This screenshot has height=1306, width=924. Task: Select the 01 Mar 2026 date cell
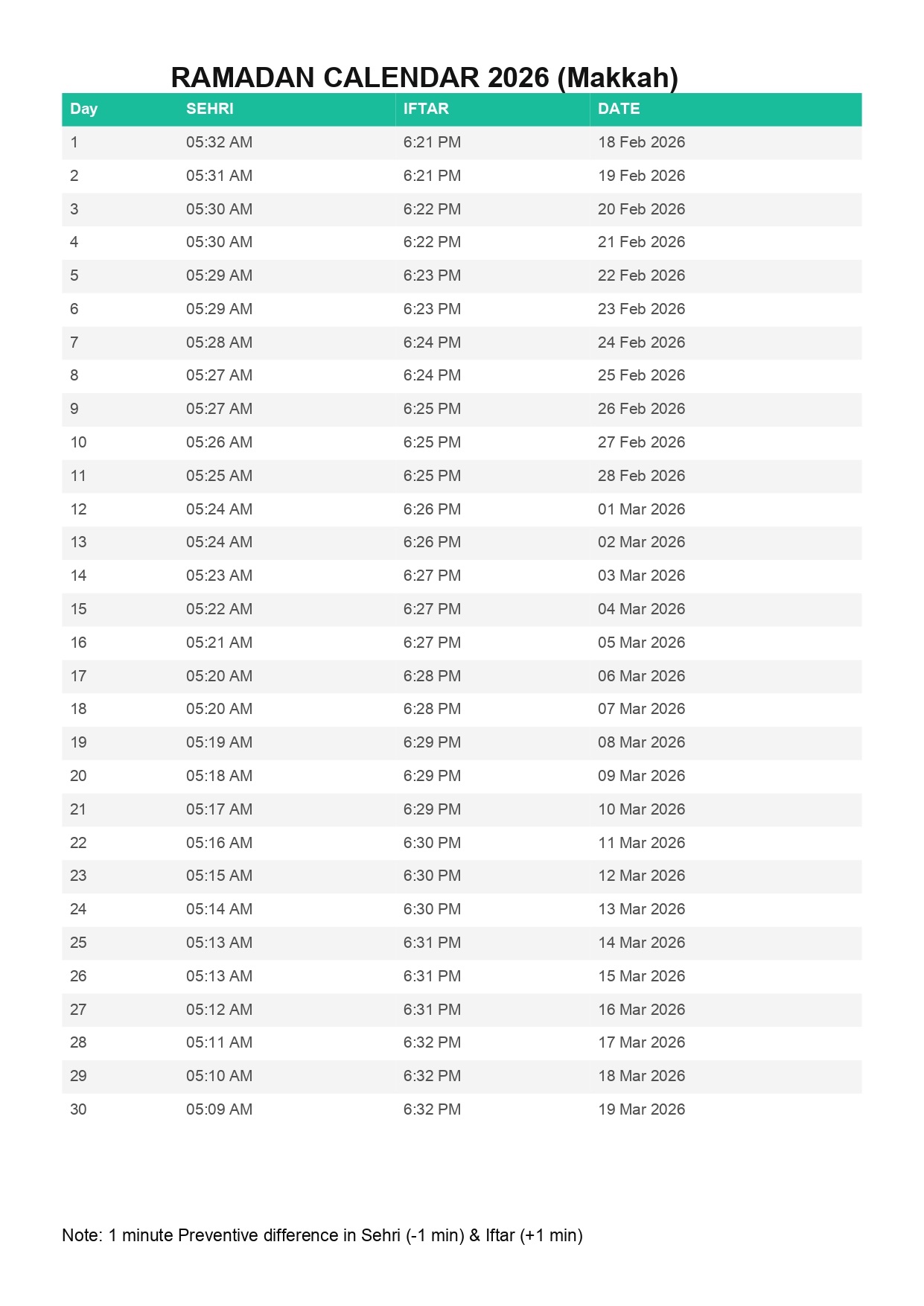(x=641, y=509)
